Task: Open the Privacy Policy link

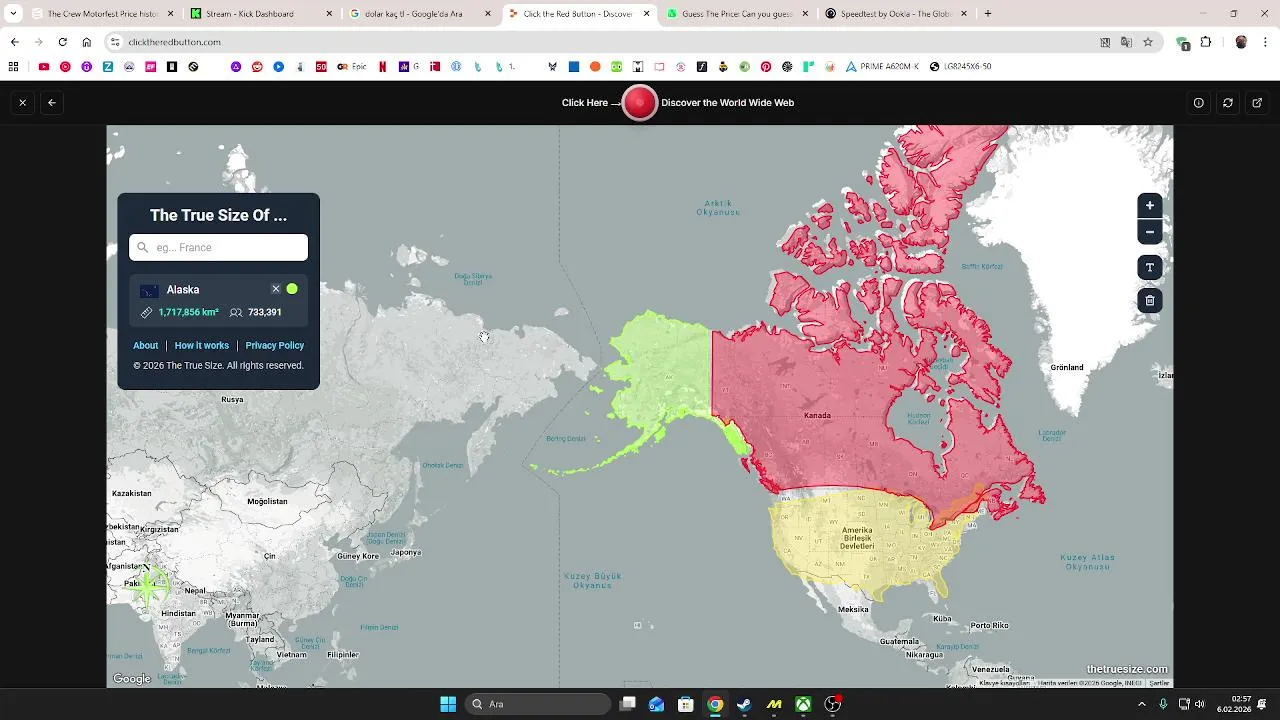Action: [275, 345]
